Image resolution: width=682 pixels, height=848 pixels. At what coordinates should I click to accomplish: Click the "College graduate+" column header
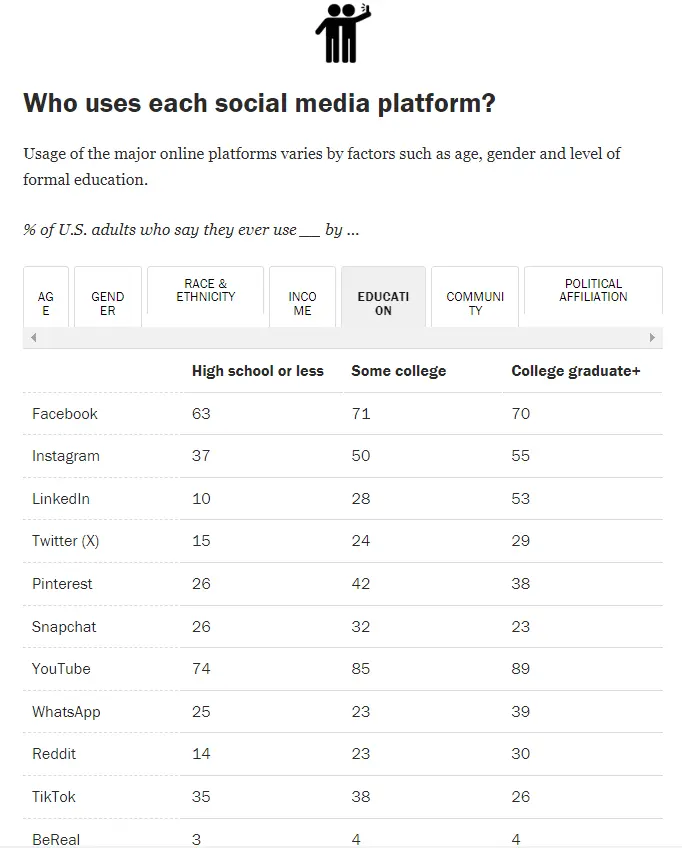click(575, 371)
